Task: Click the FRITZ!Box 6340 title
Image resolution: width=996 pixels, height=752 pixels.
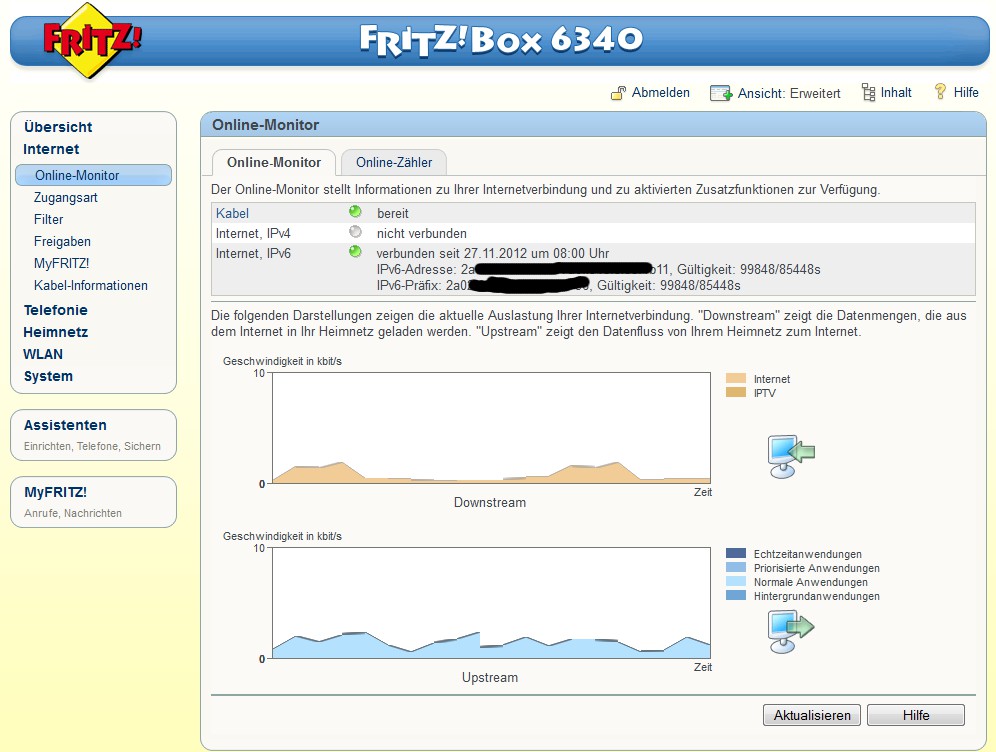Action: coord(501,39)
